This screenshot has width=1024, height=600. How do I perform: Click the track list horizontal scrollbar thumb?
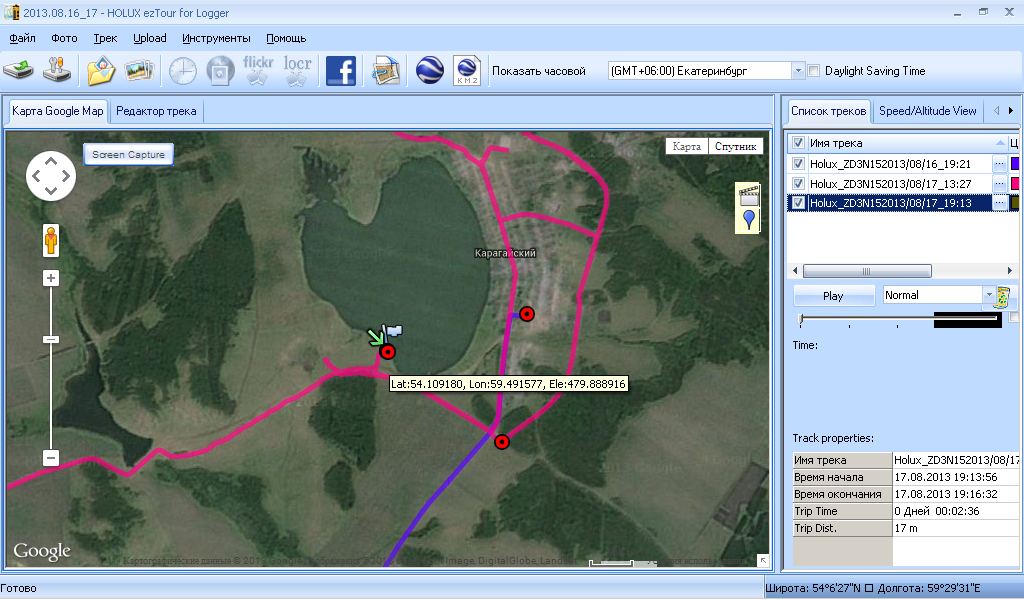point(867,270)
